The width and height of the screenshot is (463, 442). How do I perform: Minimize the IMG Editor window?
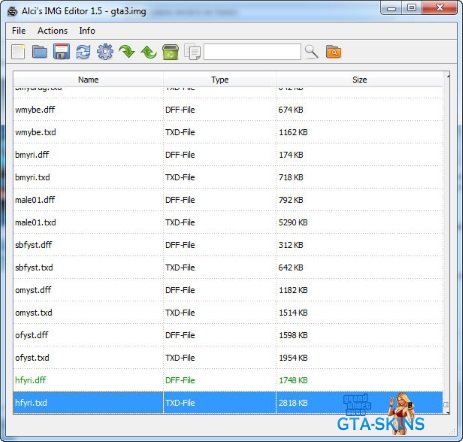[392, 8]
